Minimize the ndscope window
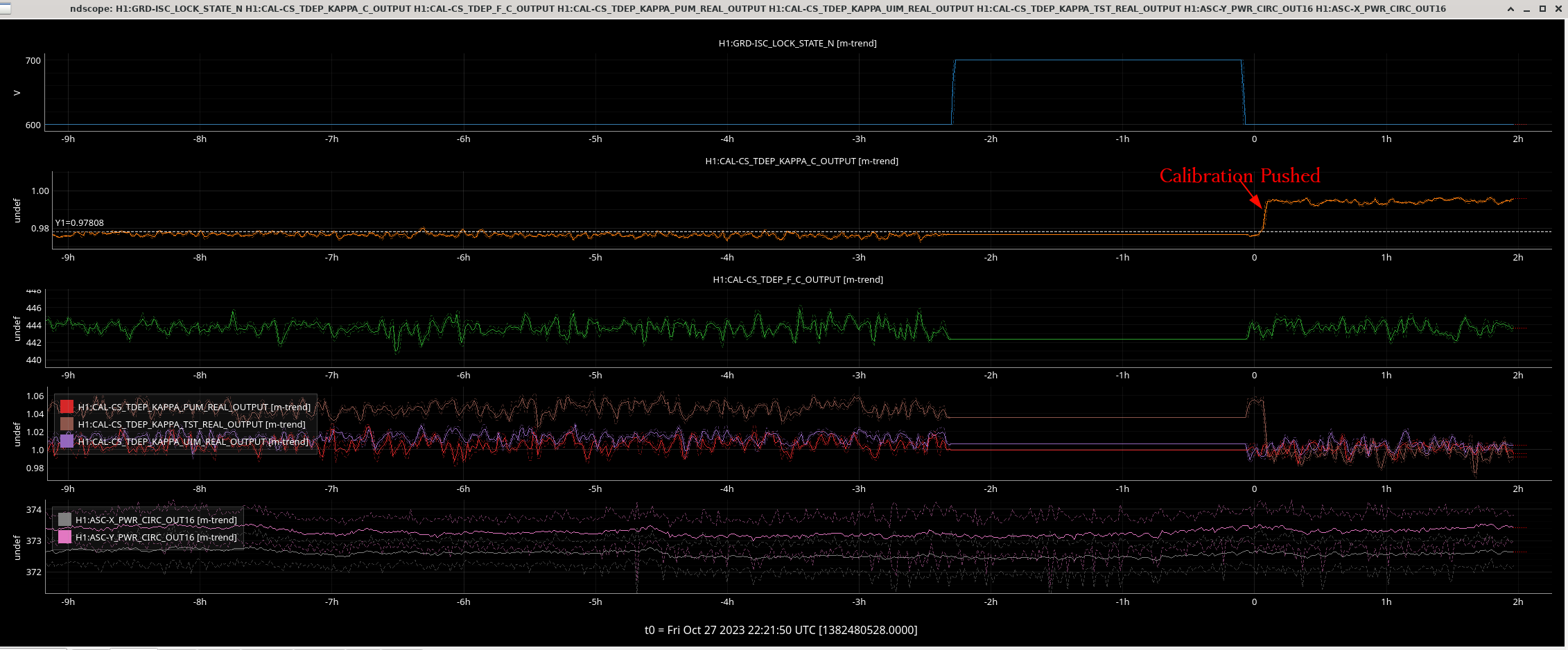 pyautogui.click(x=1526, y=9)
